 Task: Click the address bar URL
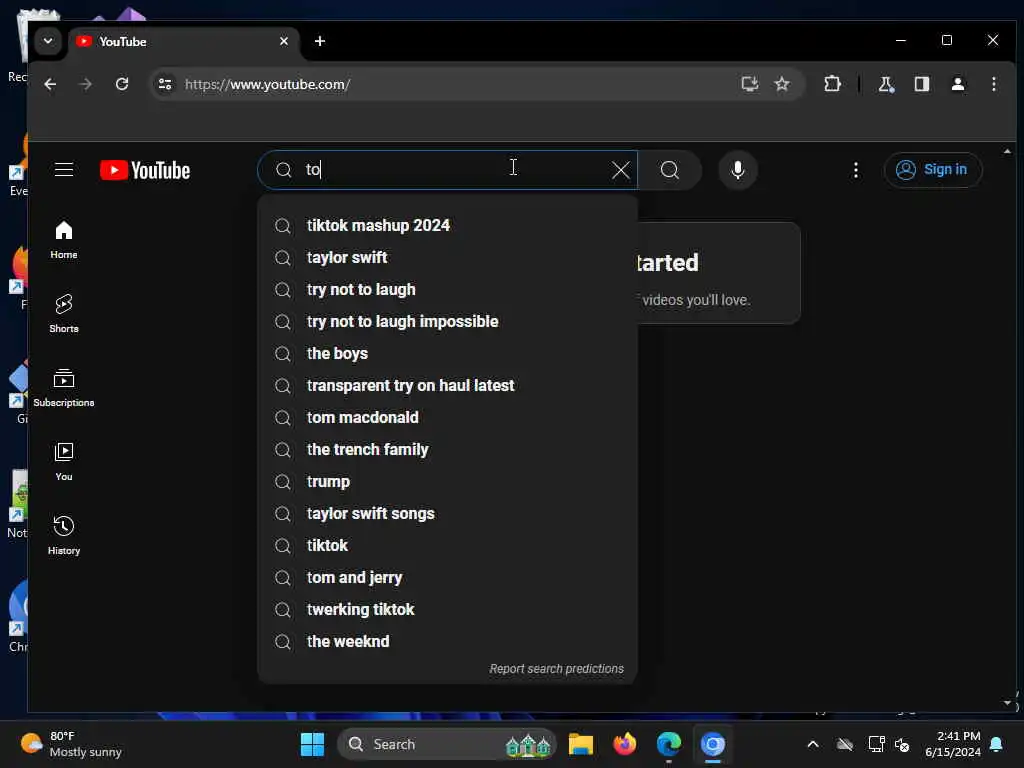coord(268,84)
